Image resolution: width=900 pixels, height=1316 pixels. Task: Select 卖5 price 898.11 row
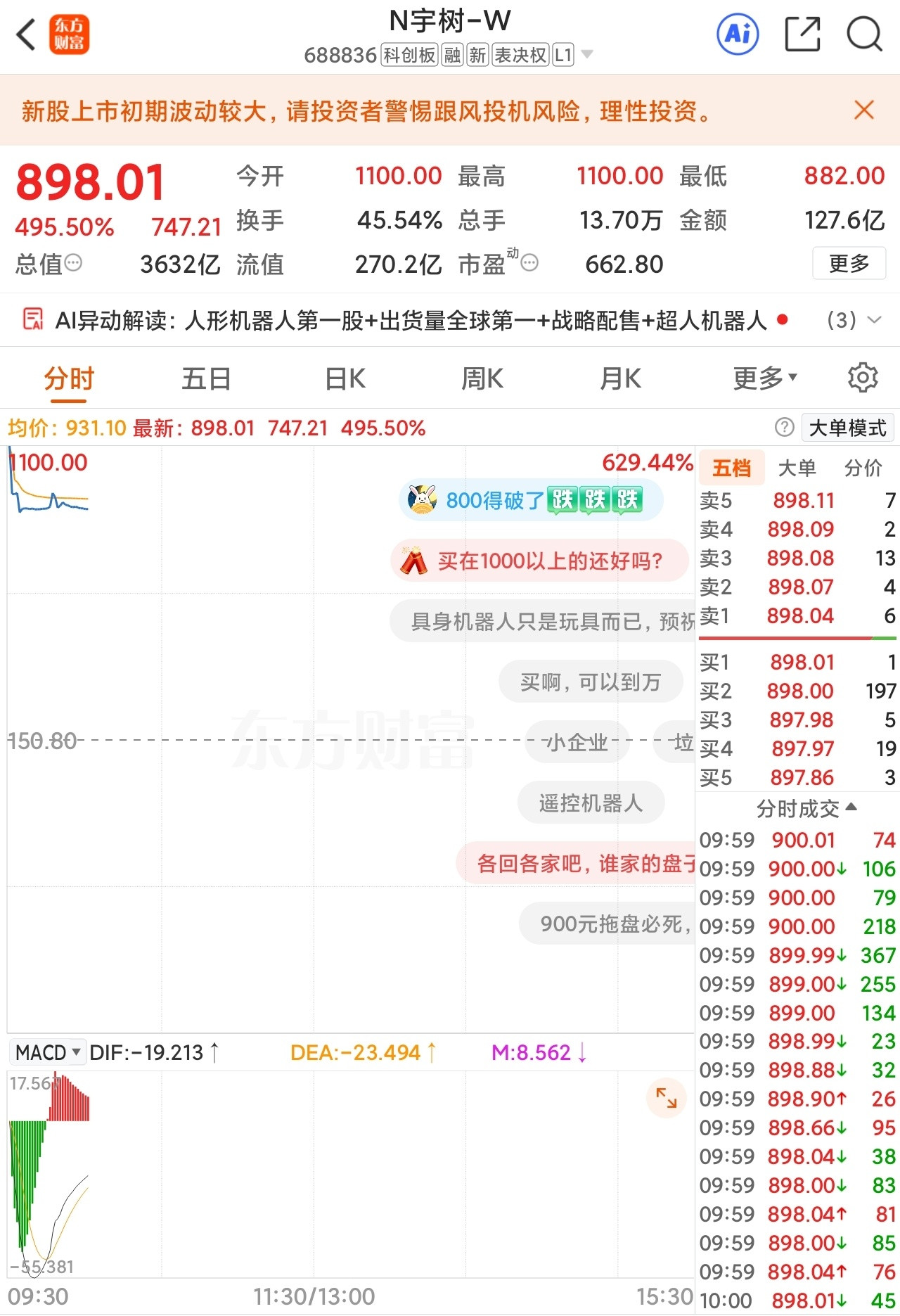pyautogui.click(x=797, y=500)
